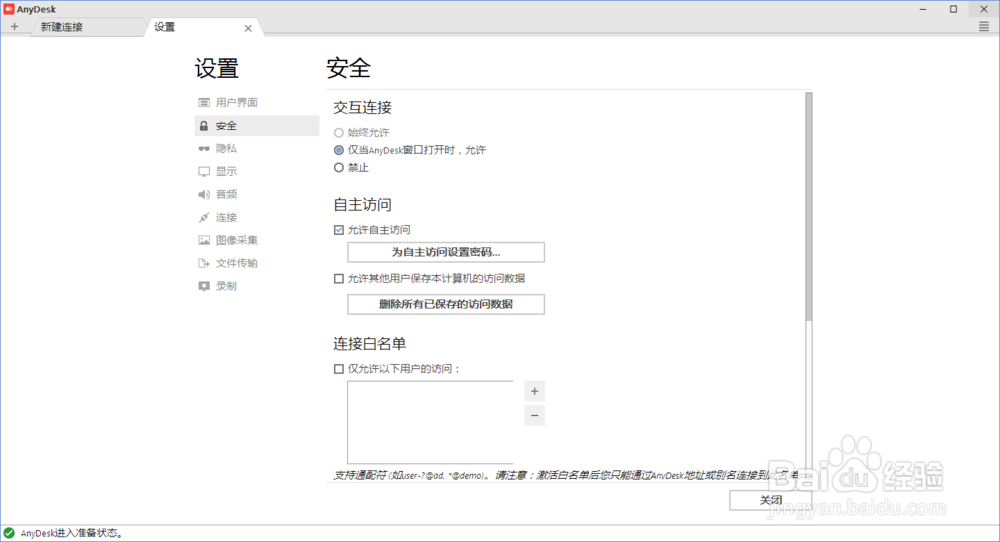1000x542 pixels.
Task: Add whitelist entry with plus button
Action: (534, 392)
